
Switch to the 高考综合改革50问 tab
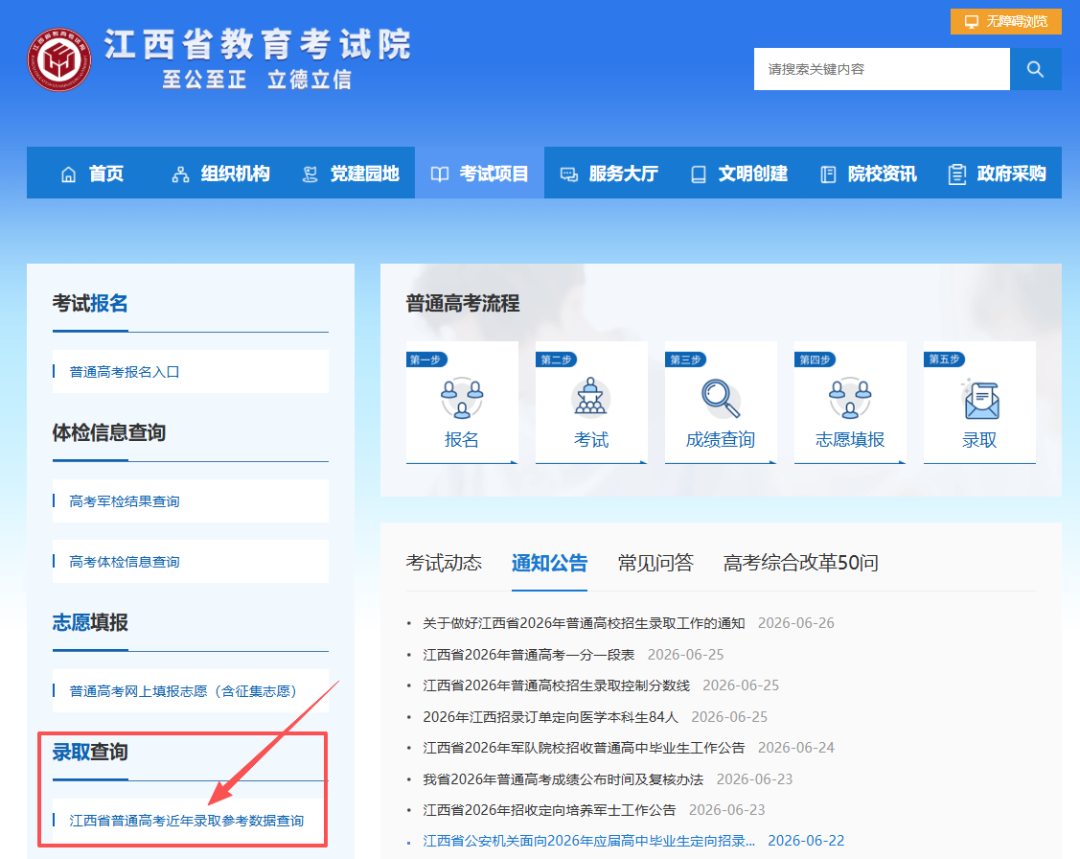coord(801,563)
